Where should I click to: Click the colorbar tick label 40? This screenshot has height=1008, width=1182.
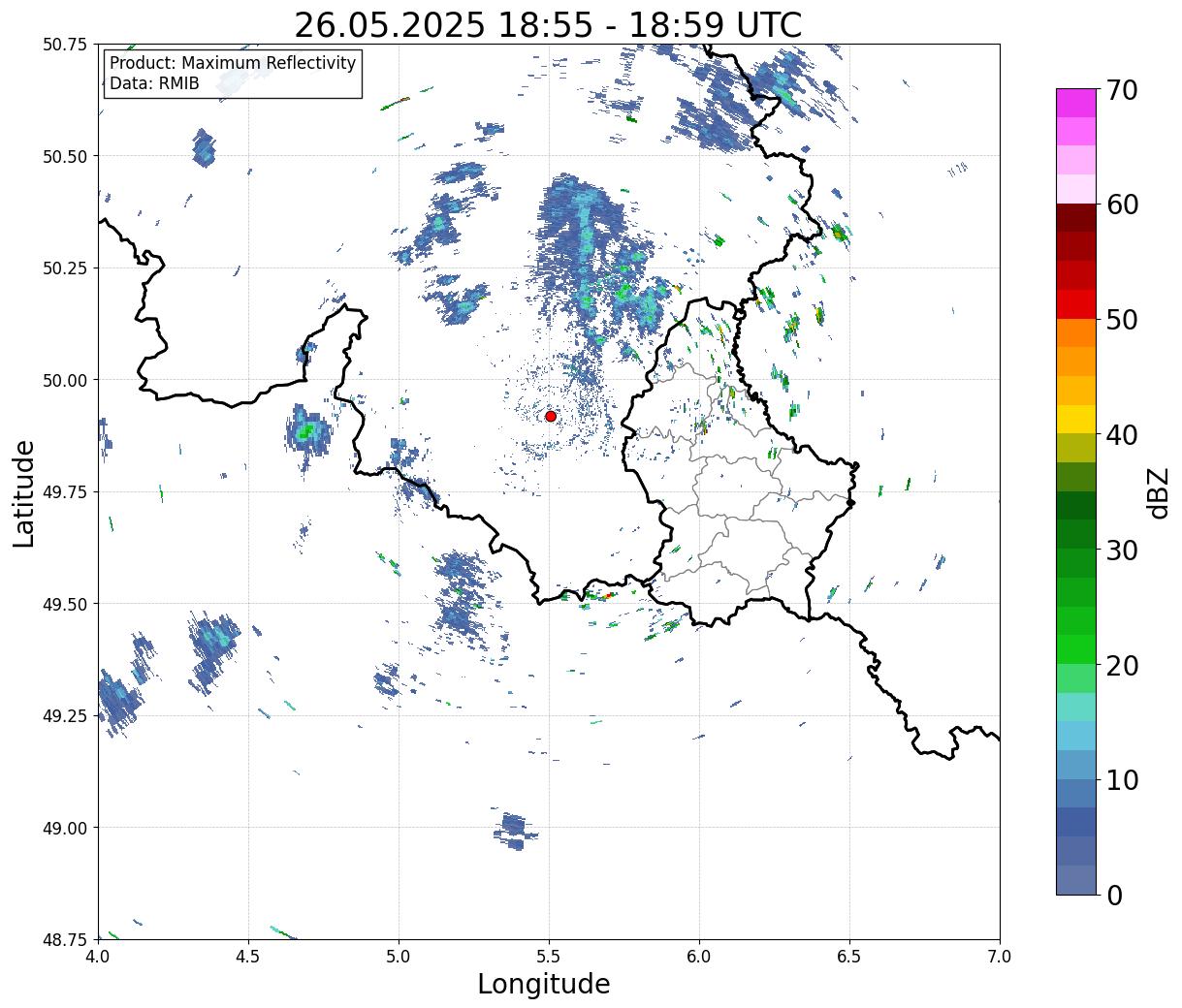pos(1121,434)
